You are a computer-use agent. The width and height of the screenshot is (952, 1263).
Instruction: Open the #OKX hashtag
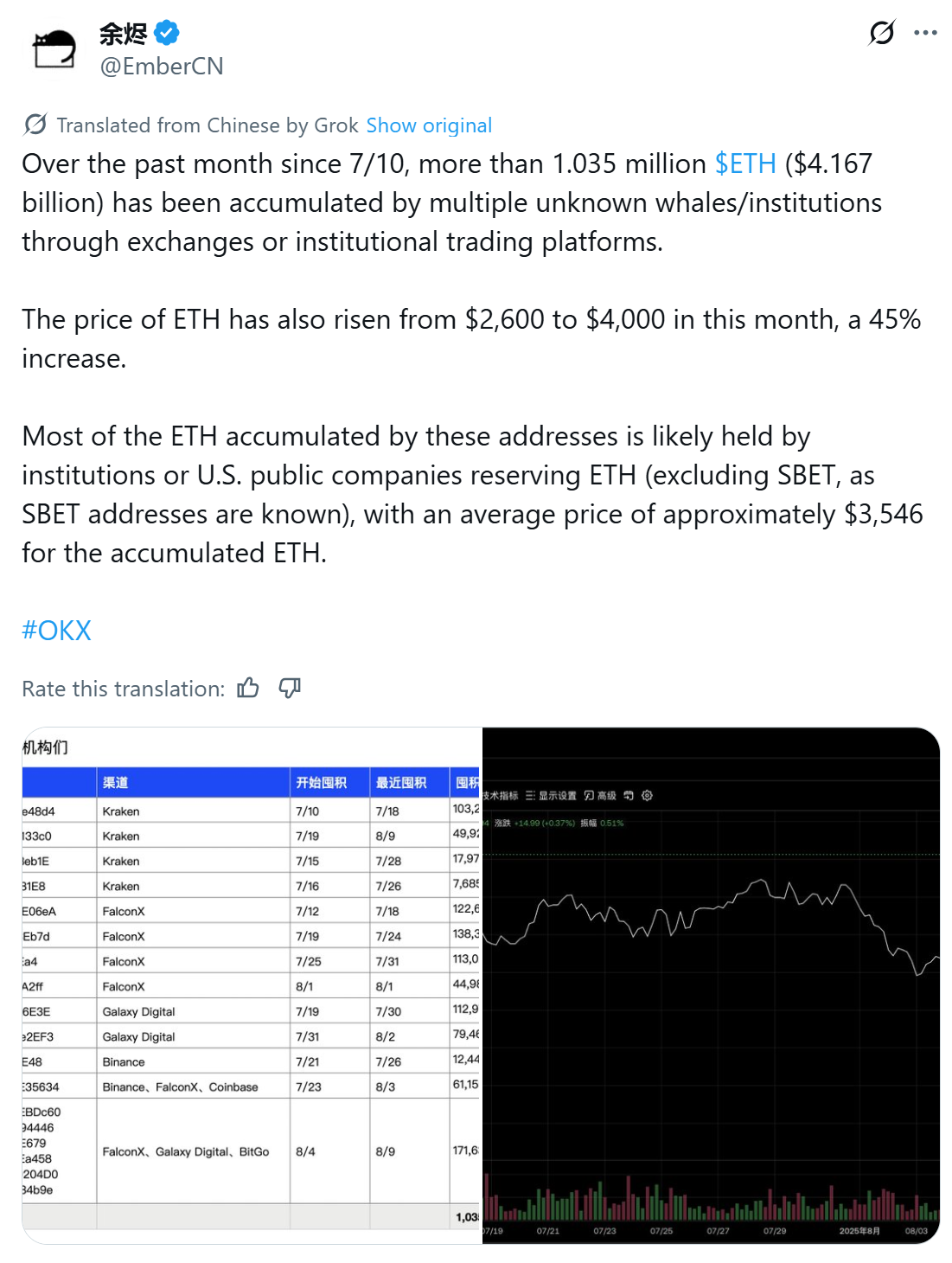click(56, 630)
